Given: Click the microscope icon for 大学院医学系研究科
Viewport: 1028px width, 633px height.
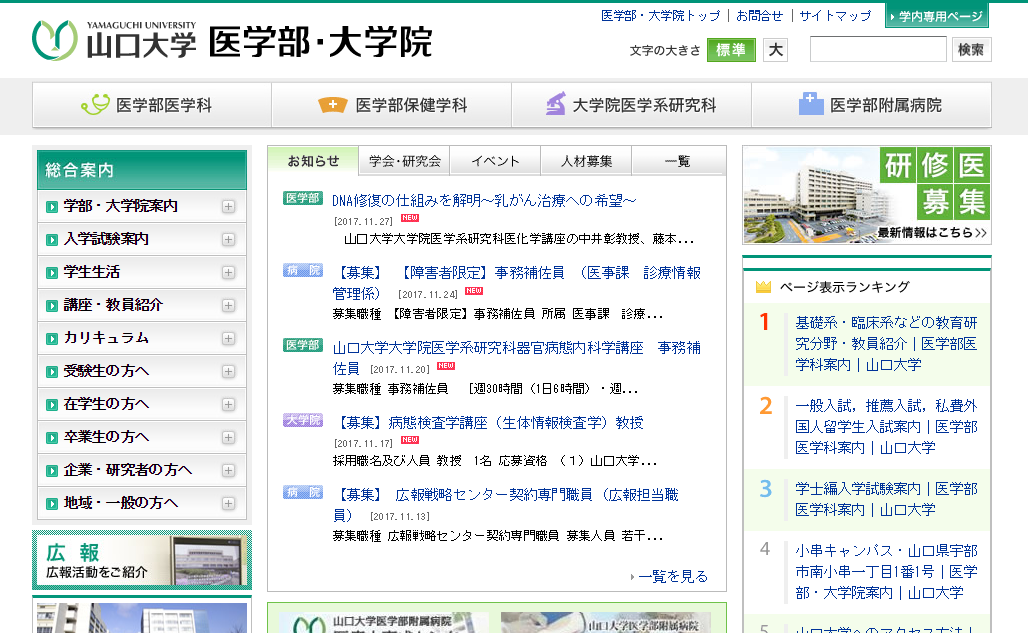Looking at the screenshot, I should 556,104.
